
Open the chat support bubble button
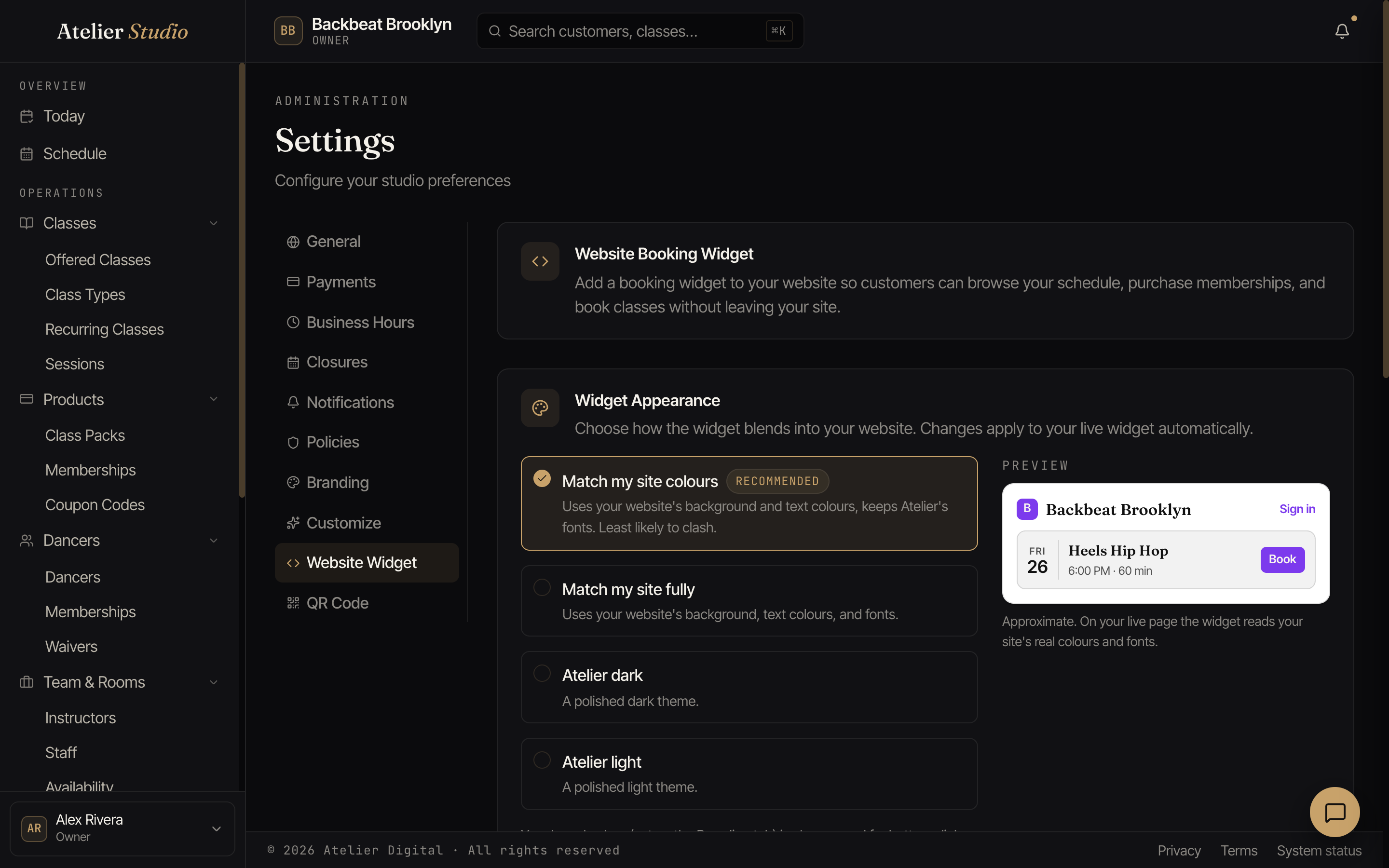click(1335, 812)
